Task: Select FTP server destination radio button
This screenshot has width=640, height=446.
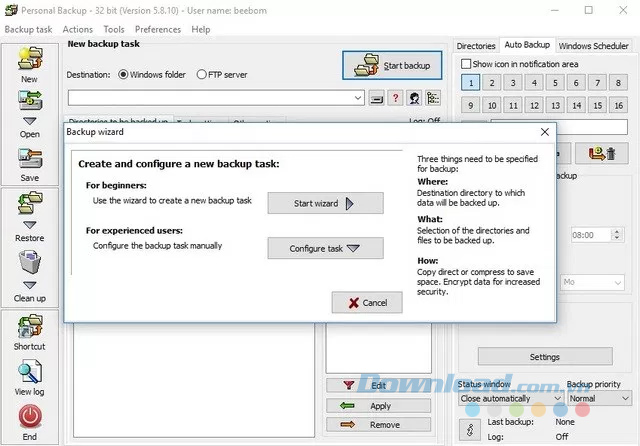Action: (x=201, y=75)
